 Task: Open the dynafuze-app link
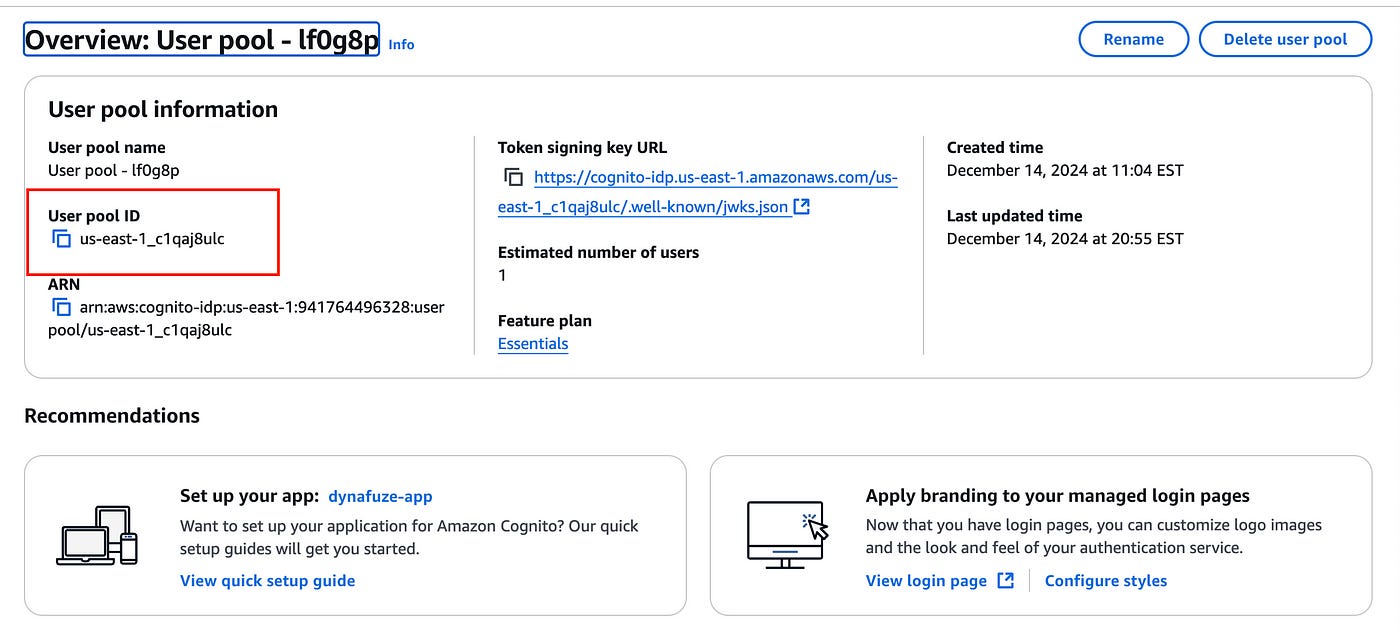point(380,496)
